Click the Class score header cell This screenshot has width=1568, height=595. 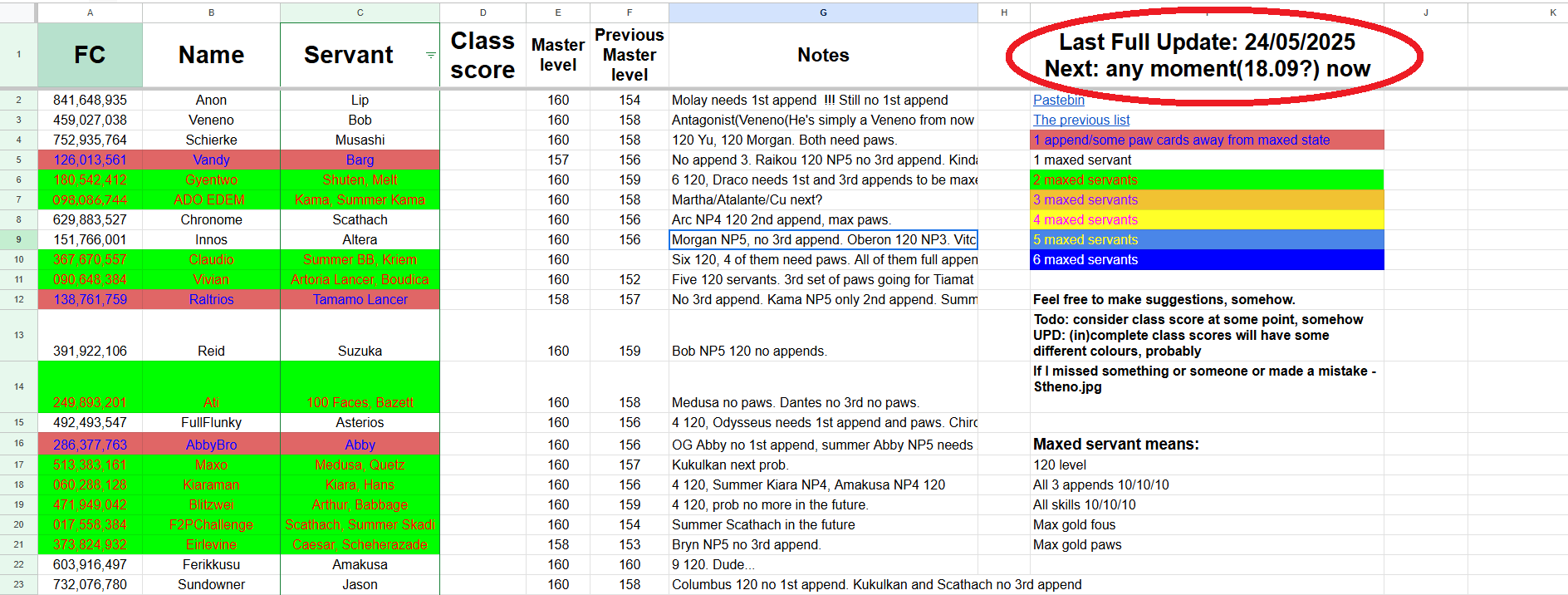coord(483,55)
